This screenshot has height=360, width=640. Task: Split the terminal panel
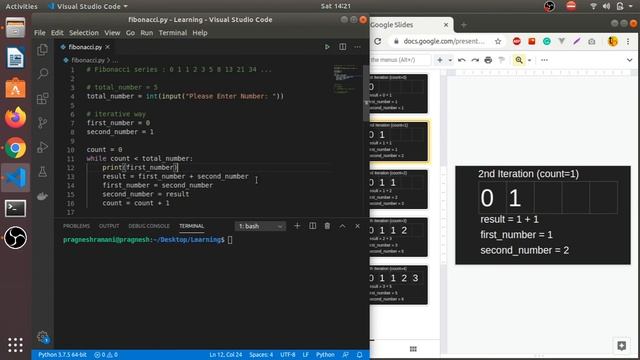click(x=312, y=226)
